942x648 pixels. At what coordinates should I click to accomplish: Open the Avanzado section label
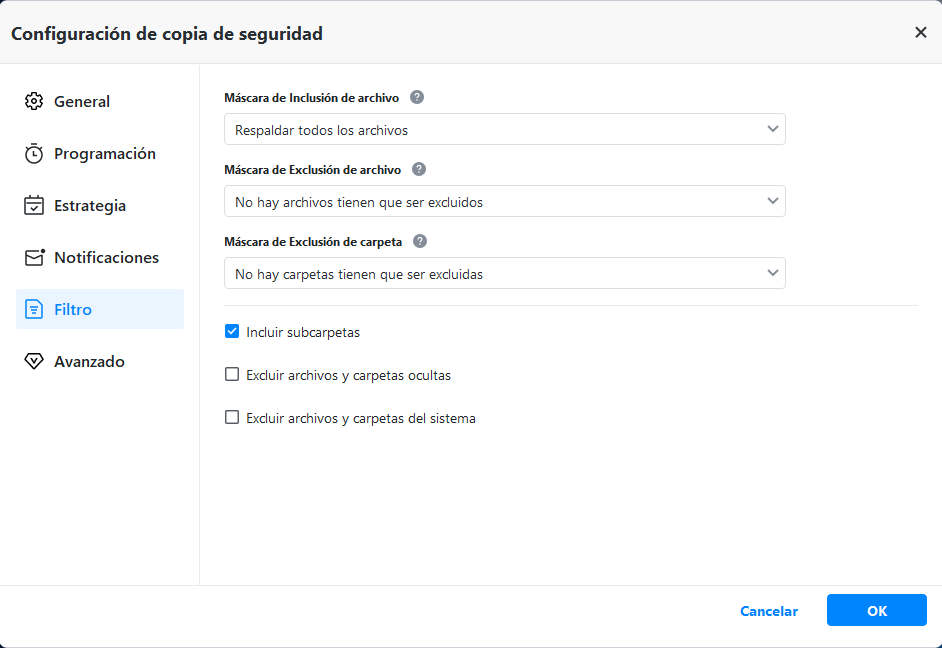pos(89,361)
